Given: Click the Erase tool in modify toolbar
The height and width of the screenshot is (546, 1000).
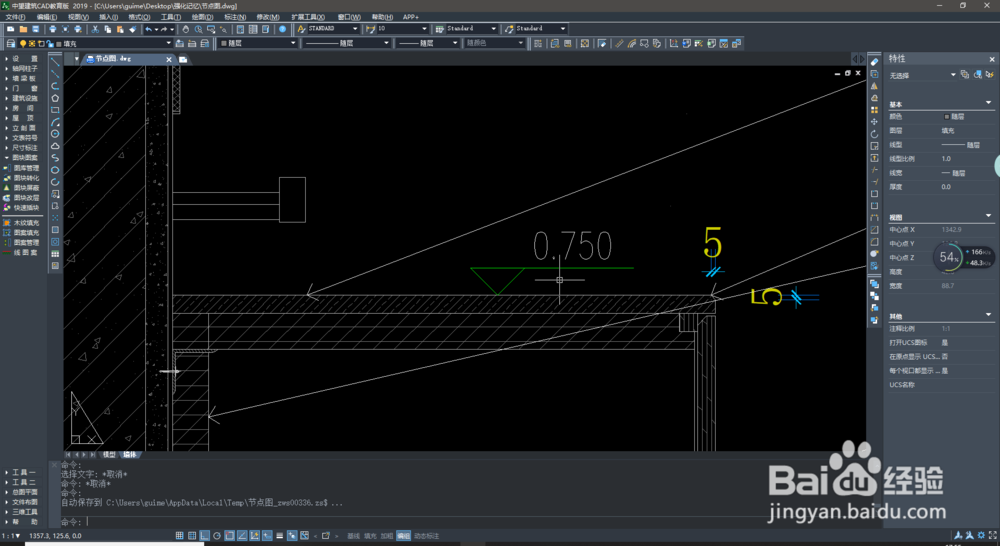Looking at the screenshot, I should click(874, 62).
